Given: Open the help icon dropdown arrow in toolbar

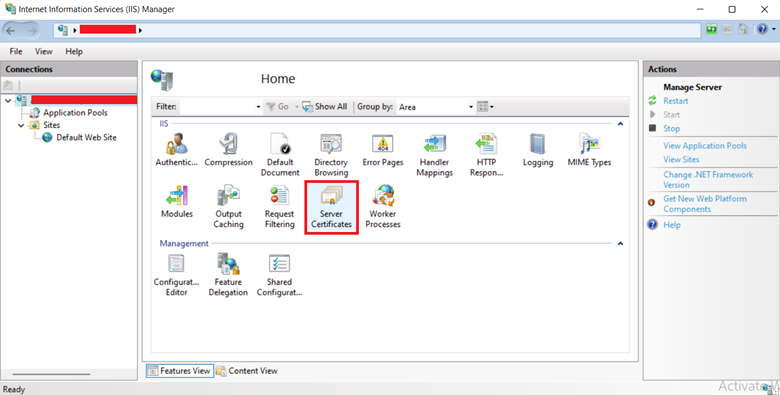Looking at the screenshot, I should click(774, 29).
